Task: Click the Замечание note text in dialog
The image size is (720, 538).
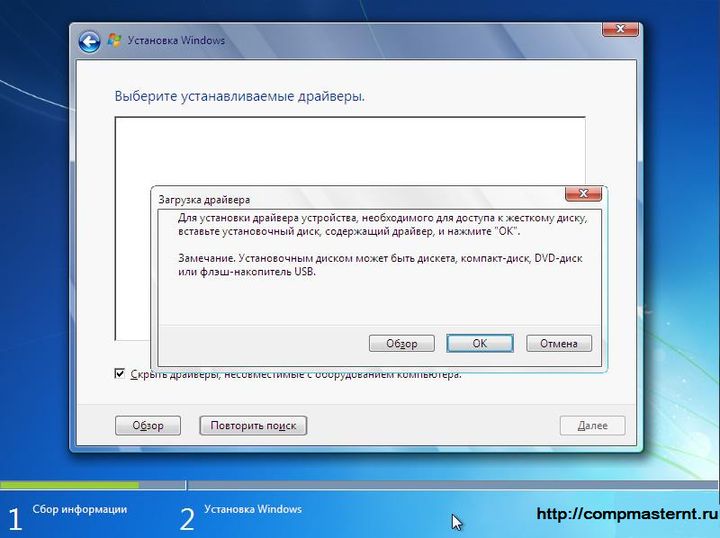Action: click(380, 265)
